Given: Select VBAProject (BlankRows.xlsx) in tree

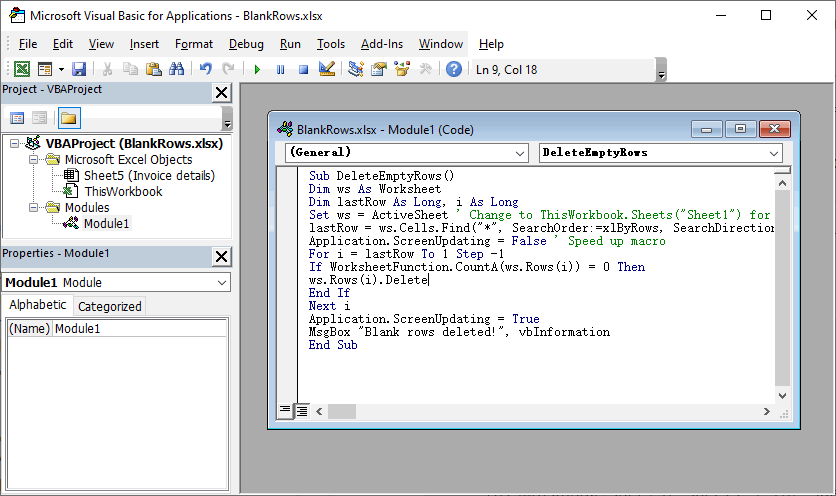Looking at the screenshot, I should (134, 143).
